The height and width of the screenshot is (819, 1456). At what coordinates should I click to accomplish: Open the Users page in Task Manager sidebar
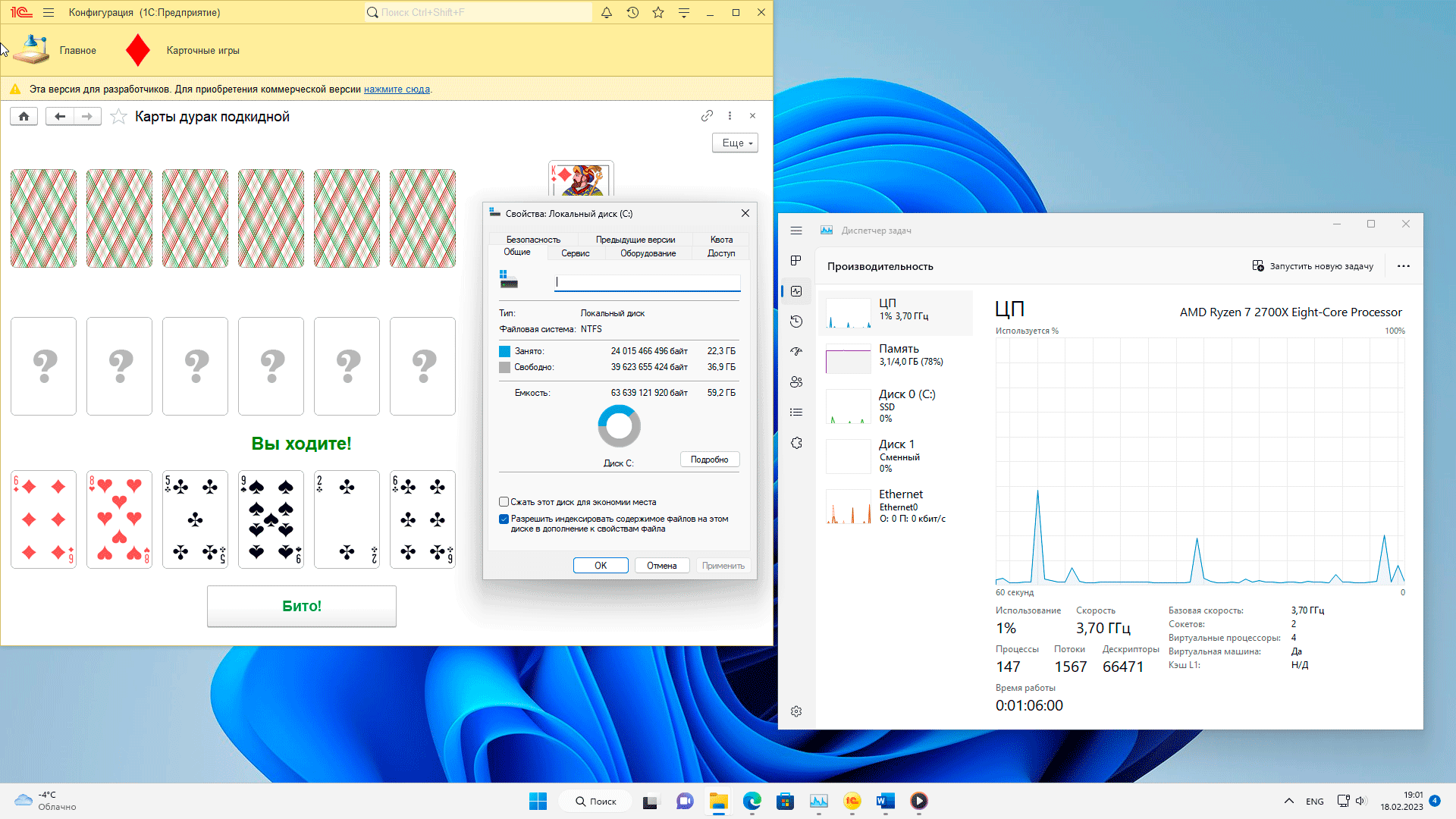796,382
